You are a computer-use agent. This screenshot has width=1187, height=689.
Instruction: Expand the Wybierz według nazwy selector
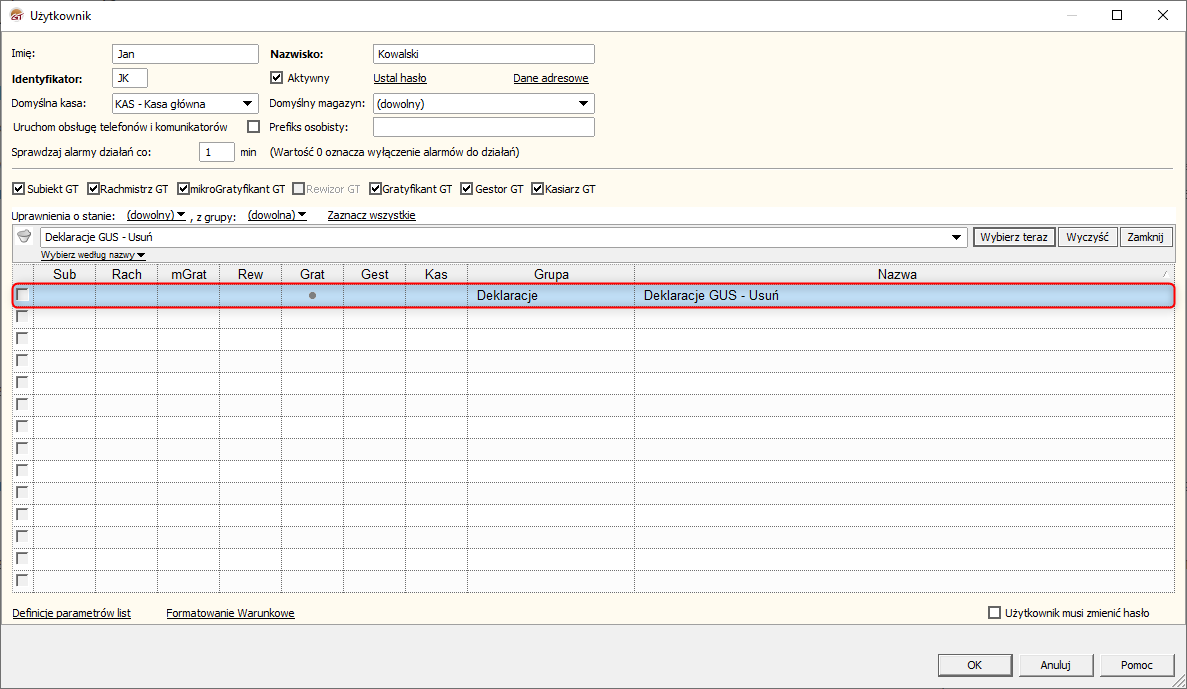click(x=93, y=255)
